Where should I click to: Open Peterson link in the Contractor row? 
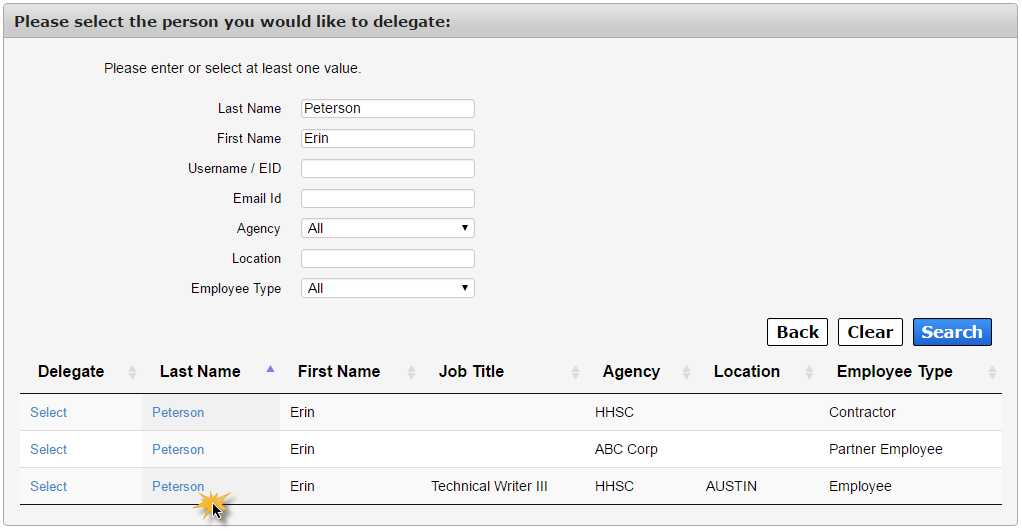click(x=178, y=412)
